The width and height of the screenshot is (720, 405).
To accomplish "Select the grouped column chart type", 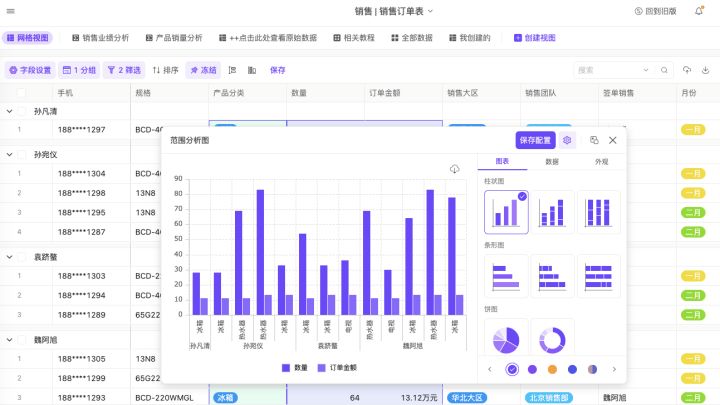I will pyautogui.click(x=506, y=212).
